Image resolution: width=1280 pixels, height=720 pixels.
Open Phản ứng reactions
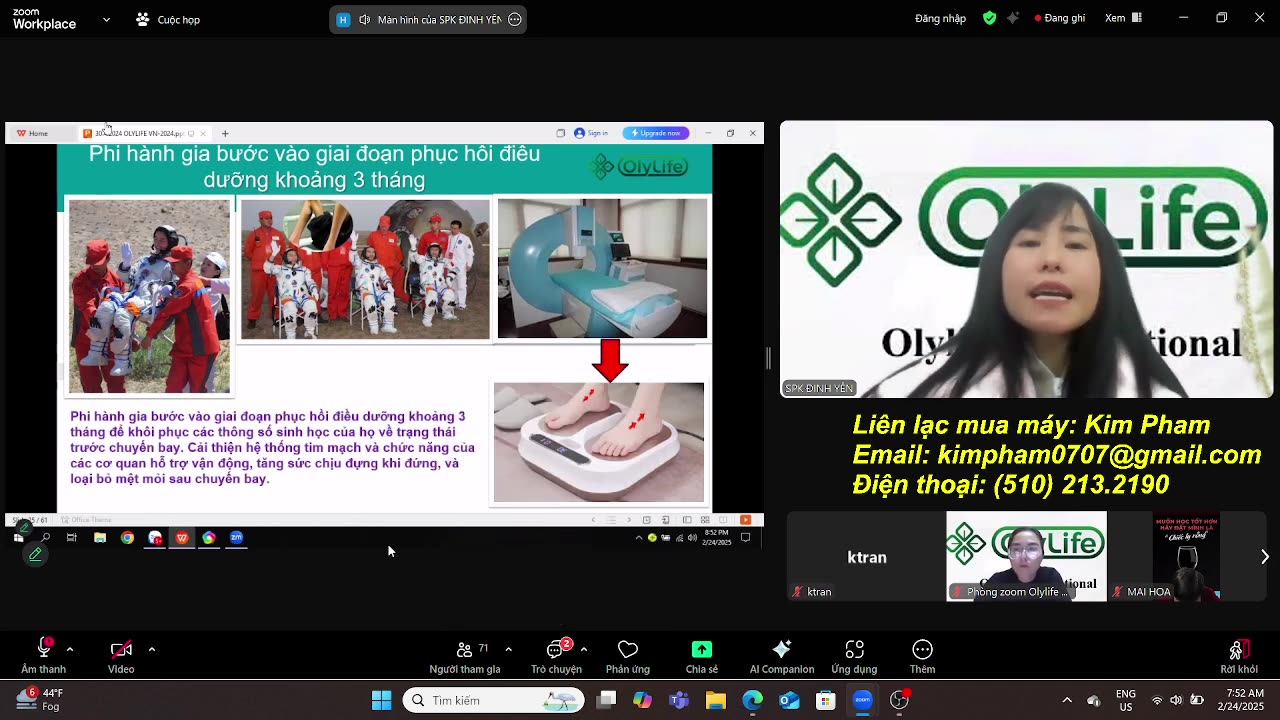[x=628, y=655]
